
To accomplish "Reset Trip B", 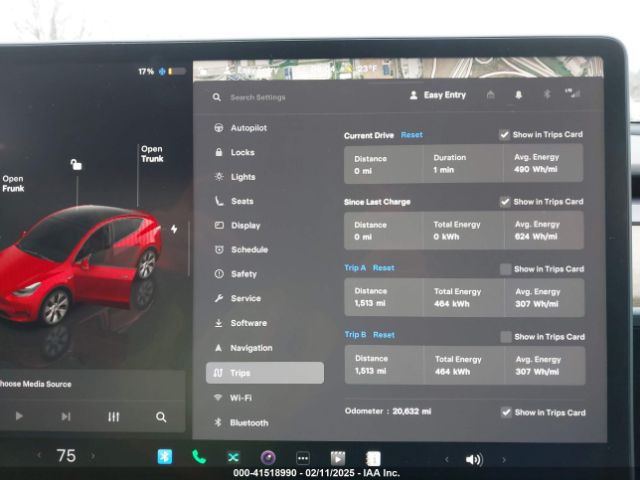I will pyautogui.click(x=384, y=335).
